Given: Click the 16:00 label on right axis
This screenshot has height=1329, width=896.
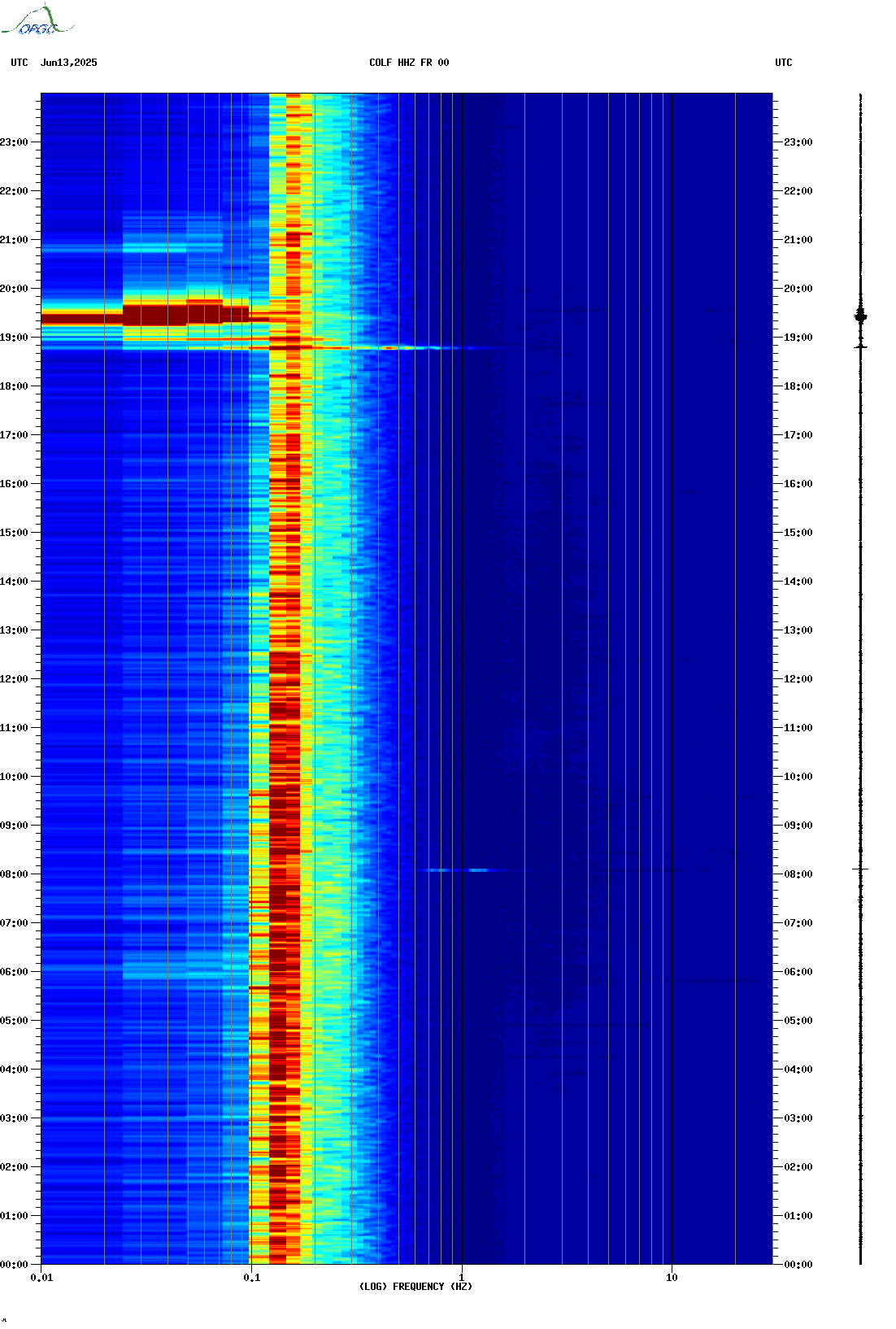Looking at the screenshot, I should (798, 484).
